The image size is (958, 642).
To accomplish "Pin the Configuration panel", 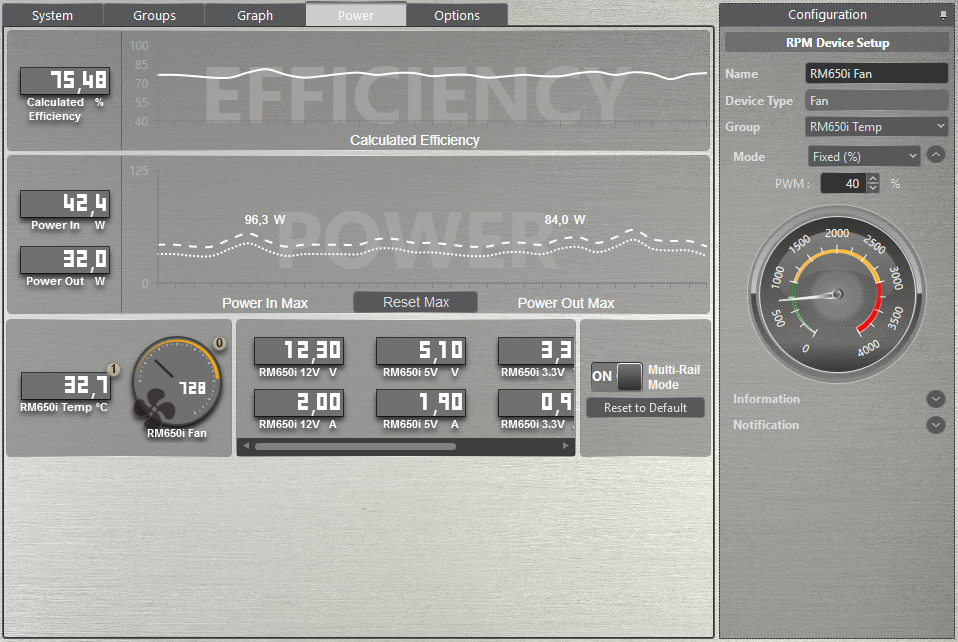I will click(943, 15).
